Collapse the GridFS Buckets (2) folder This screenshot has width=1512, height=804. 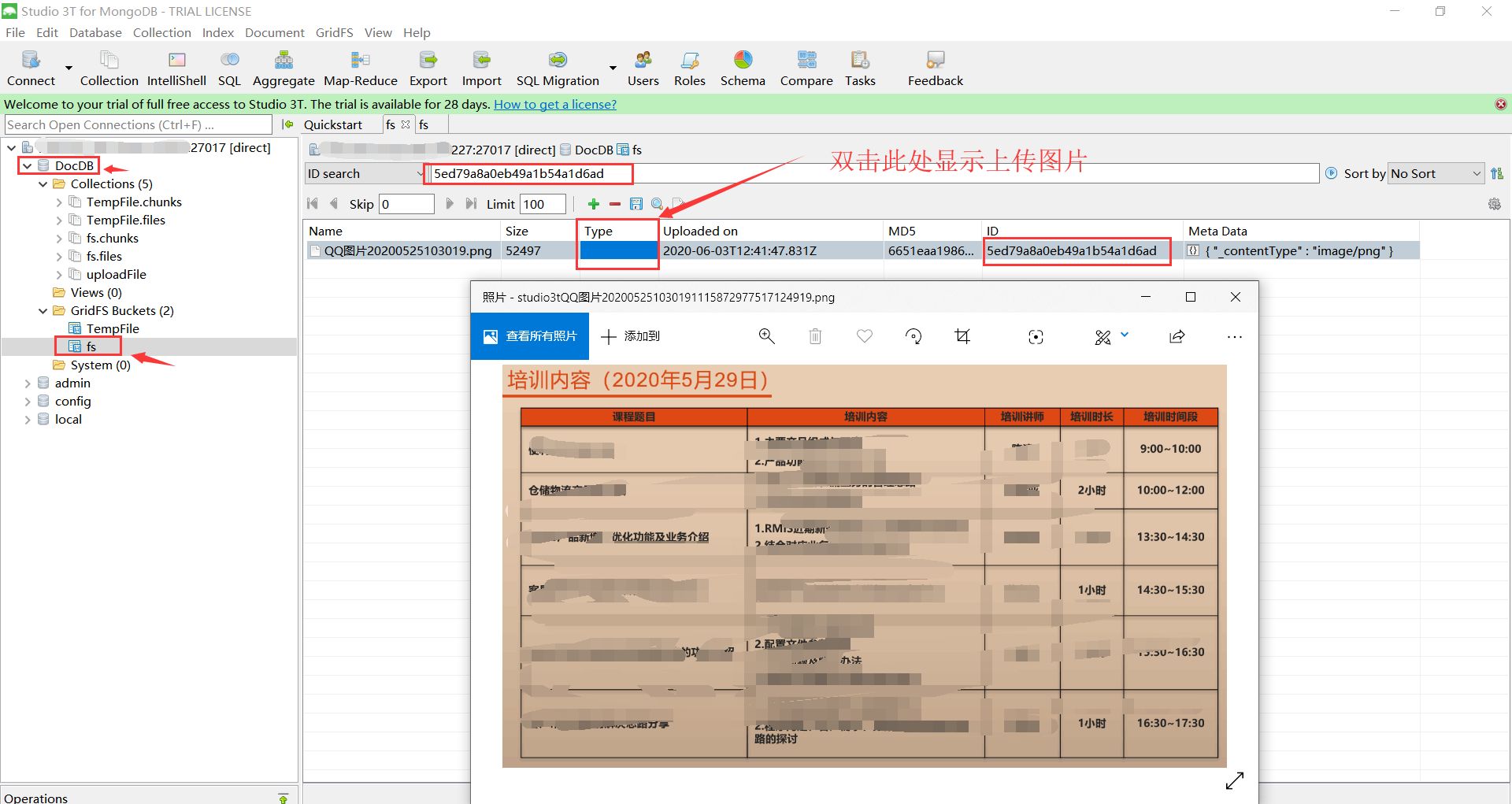43,311
